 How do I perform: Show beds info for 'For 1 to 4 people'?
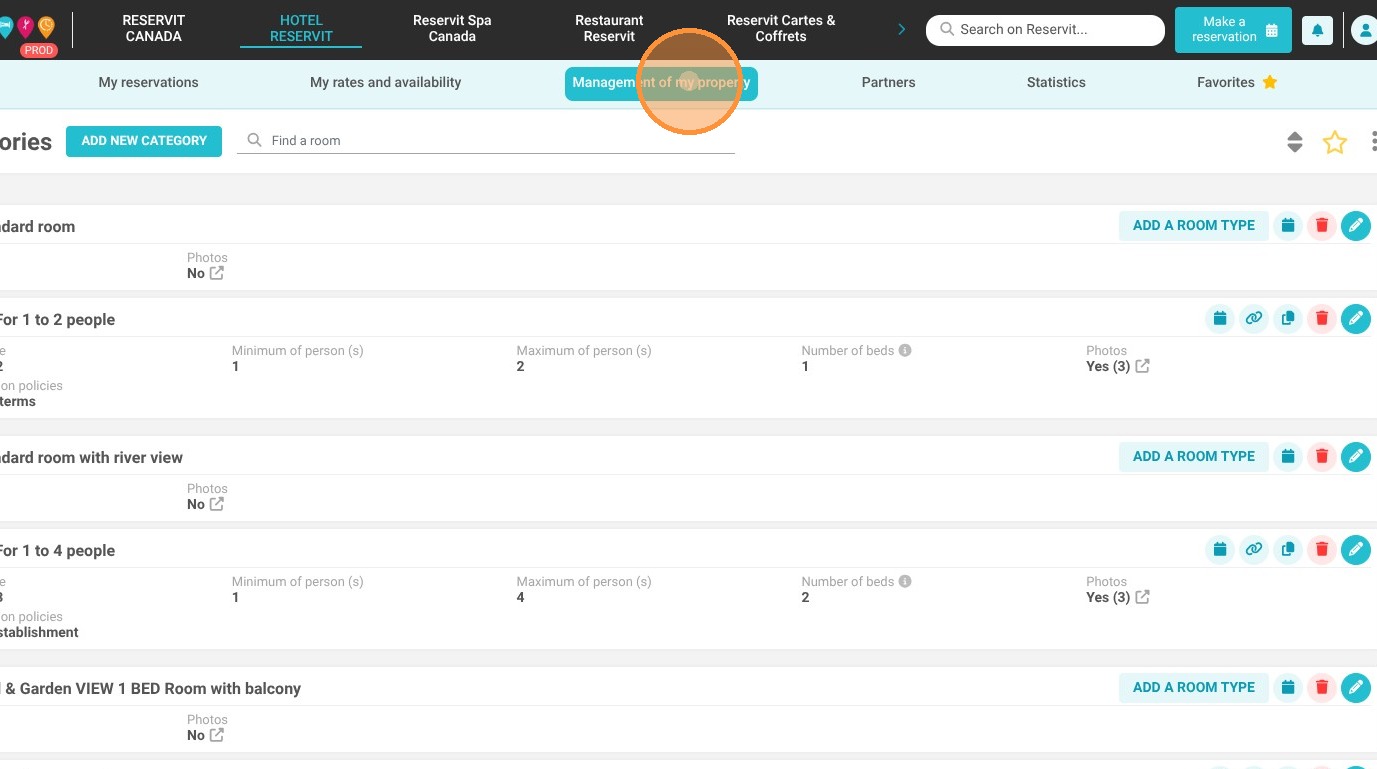pos(905,582)
